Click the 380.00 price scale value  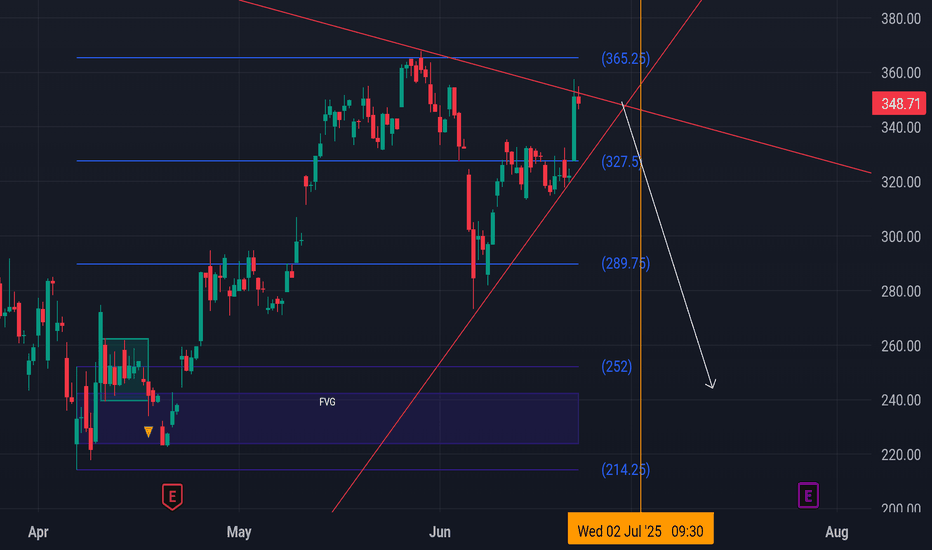900,19
